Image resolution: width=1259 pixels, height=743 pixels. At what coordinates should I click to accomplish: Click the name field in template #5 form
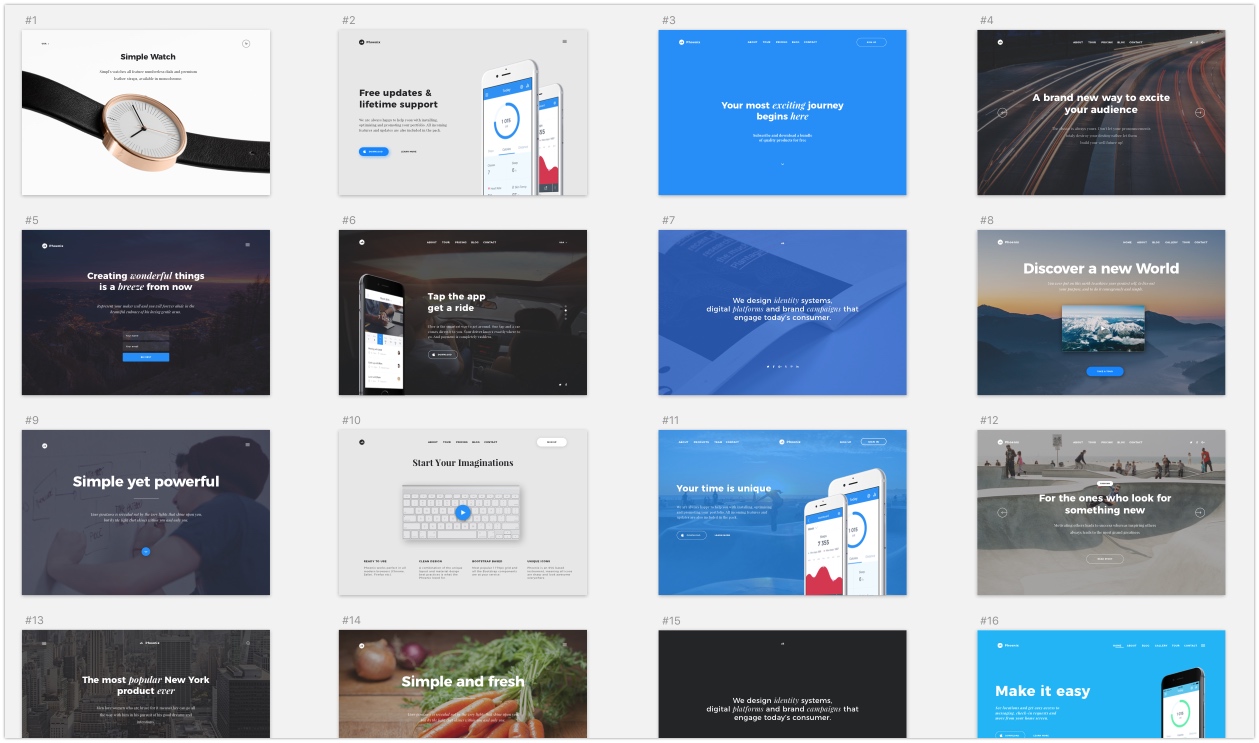[x=146, y=336]
